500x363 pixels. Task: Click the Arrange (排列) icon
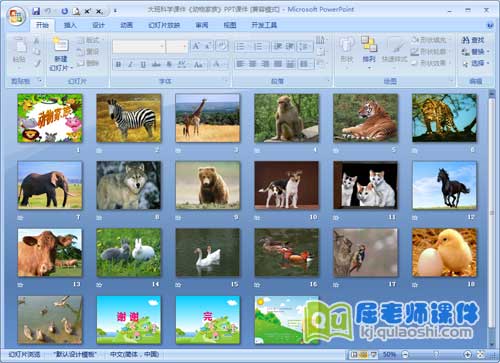click(x=369, y=45)
